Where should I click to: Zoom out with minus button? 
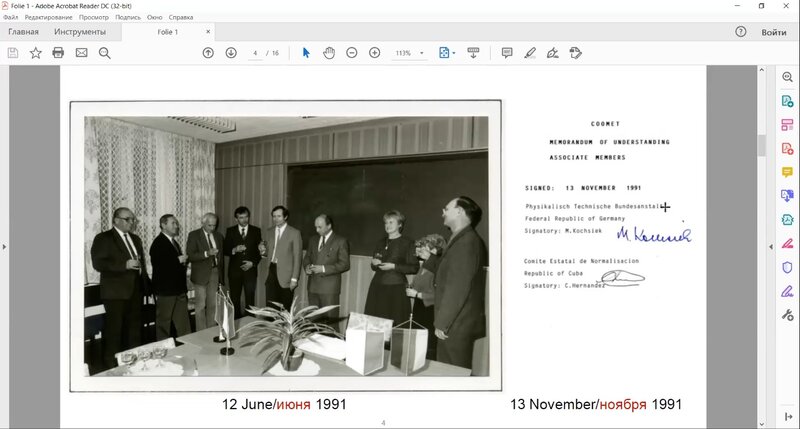pos(352,53)
